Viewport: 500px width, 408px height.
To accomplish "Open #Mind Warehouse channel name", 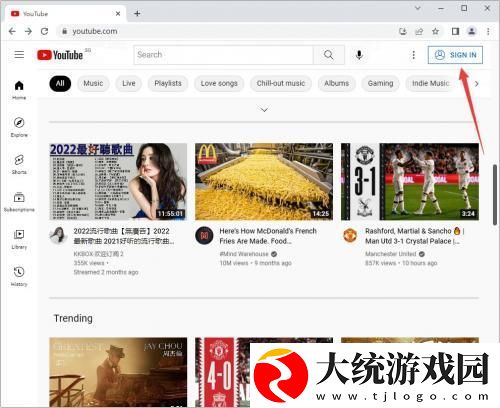I will click(x=244, y=254).
